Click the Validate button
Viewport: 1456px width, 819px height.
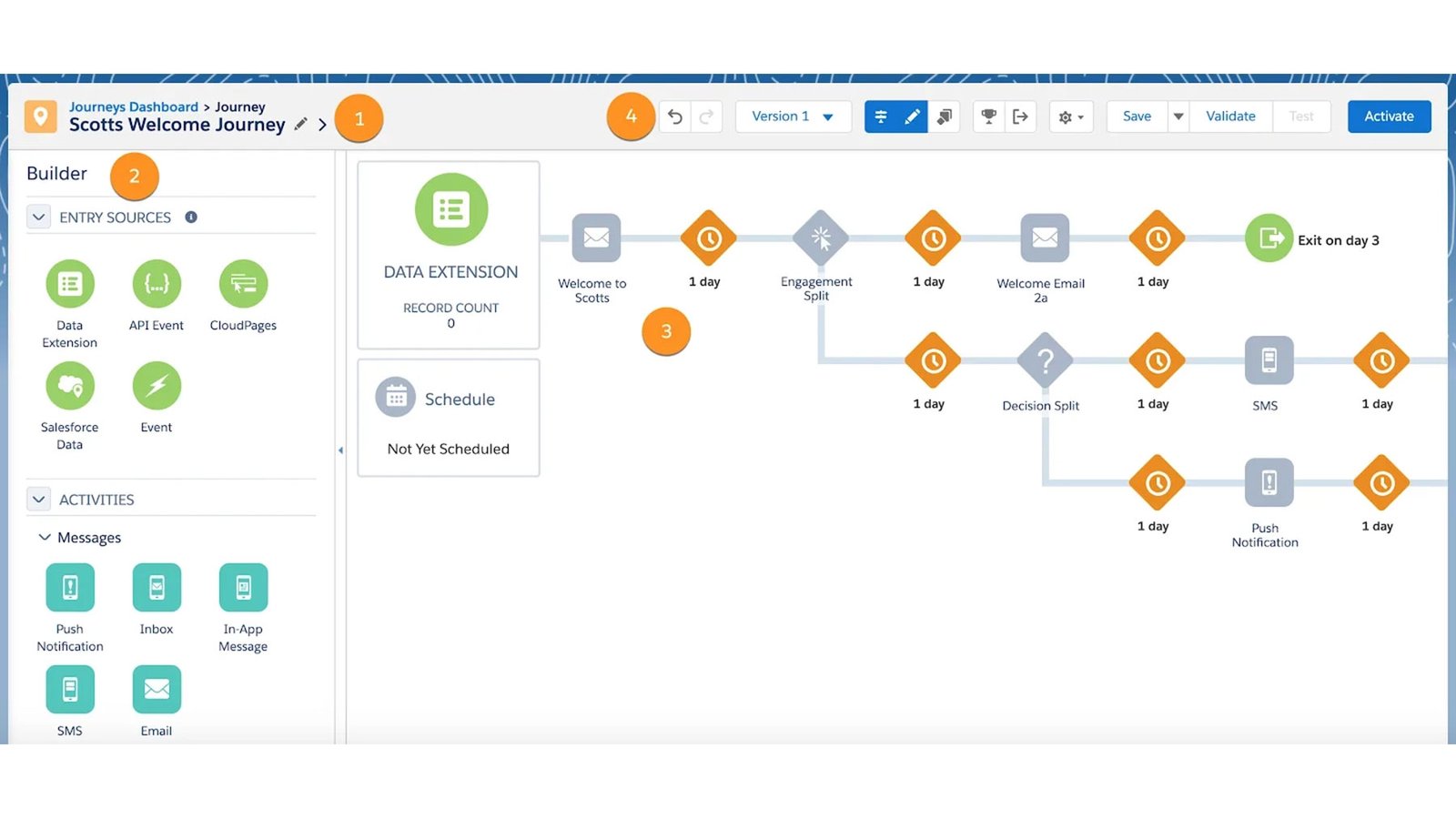coord(1230,116)
